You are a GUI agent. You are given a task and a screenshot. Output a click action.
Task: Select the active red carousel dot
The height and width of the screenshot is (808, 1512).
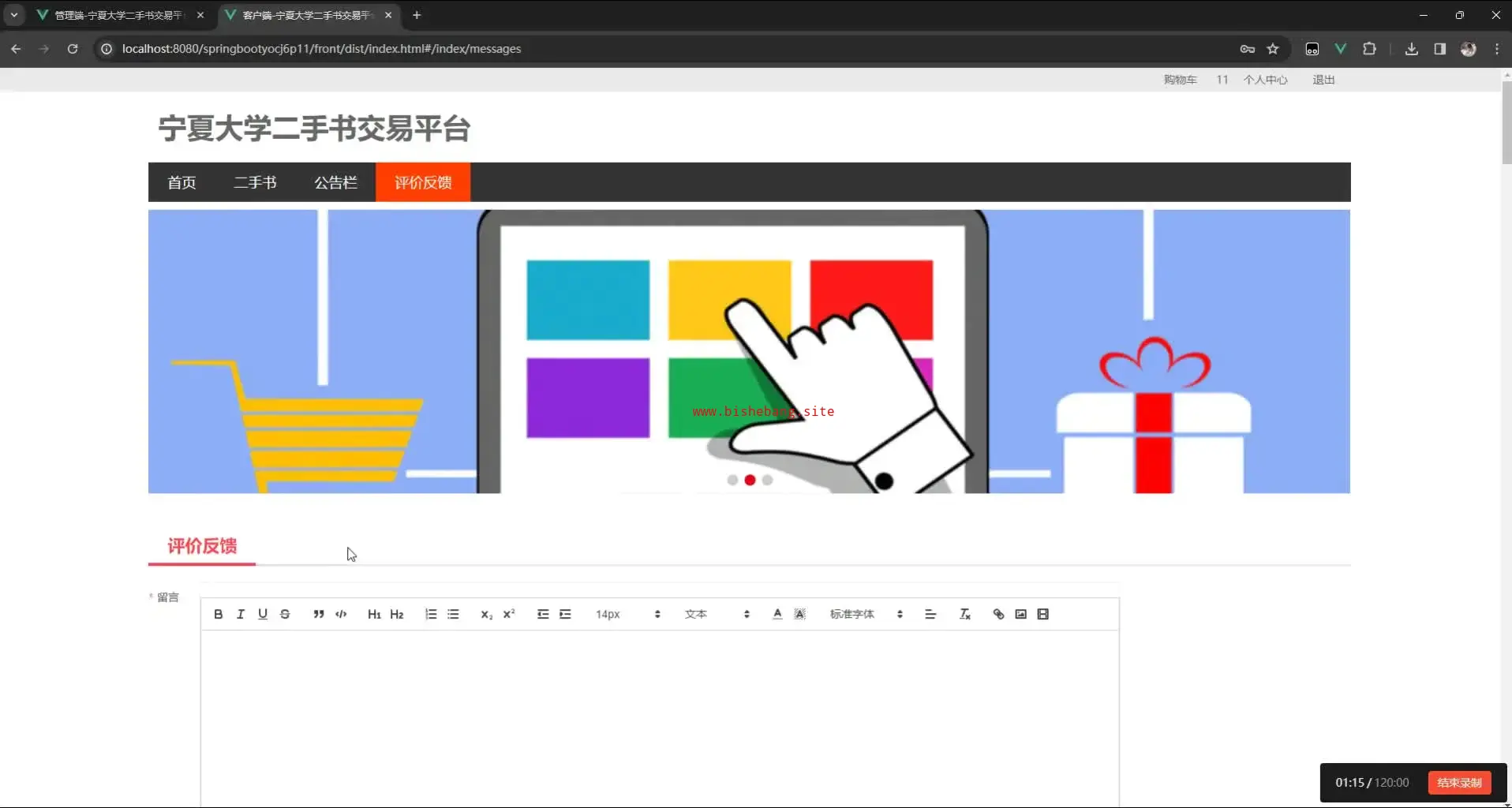(x=750, y=480)
